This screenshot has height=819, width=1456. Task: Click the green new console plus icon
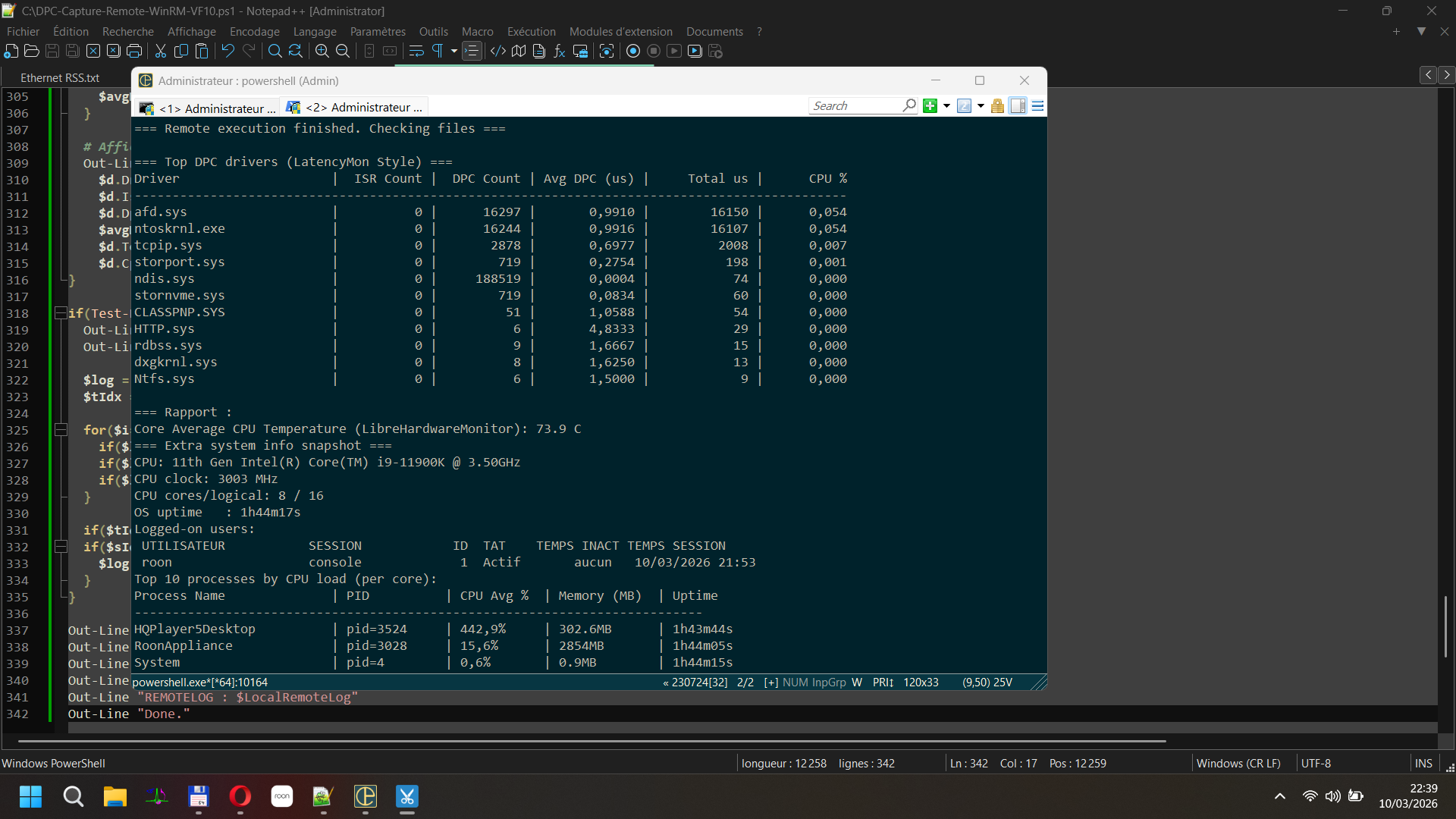click(930, 106)
